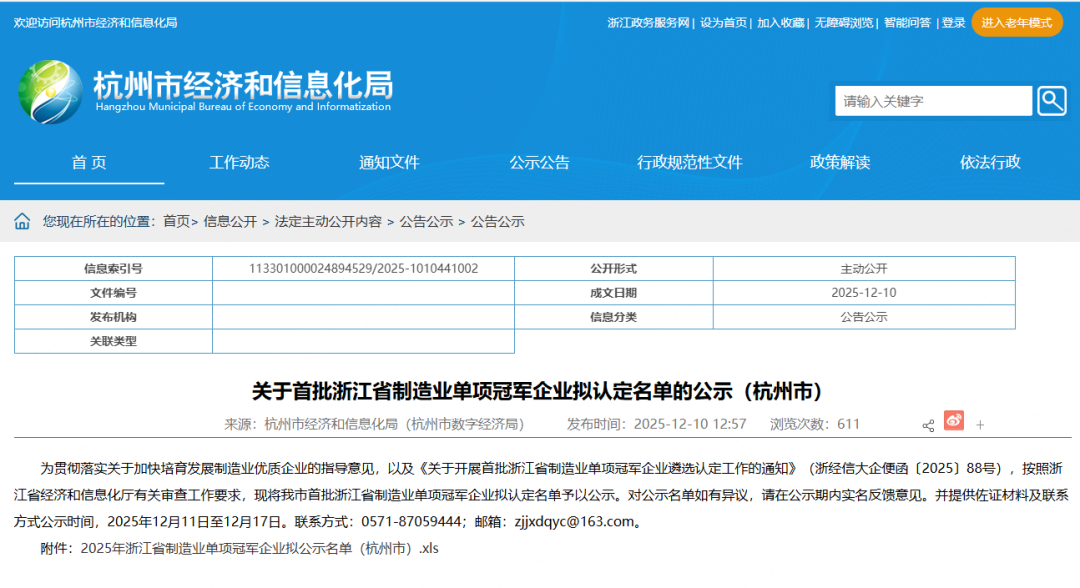
Task: Click the 登录 login link
Action: tap(953, 23)
